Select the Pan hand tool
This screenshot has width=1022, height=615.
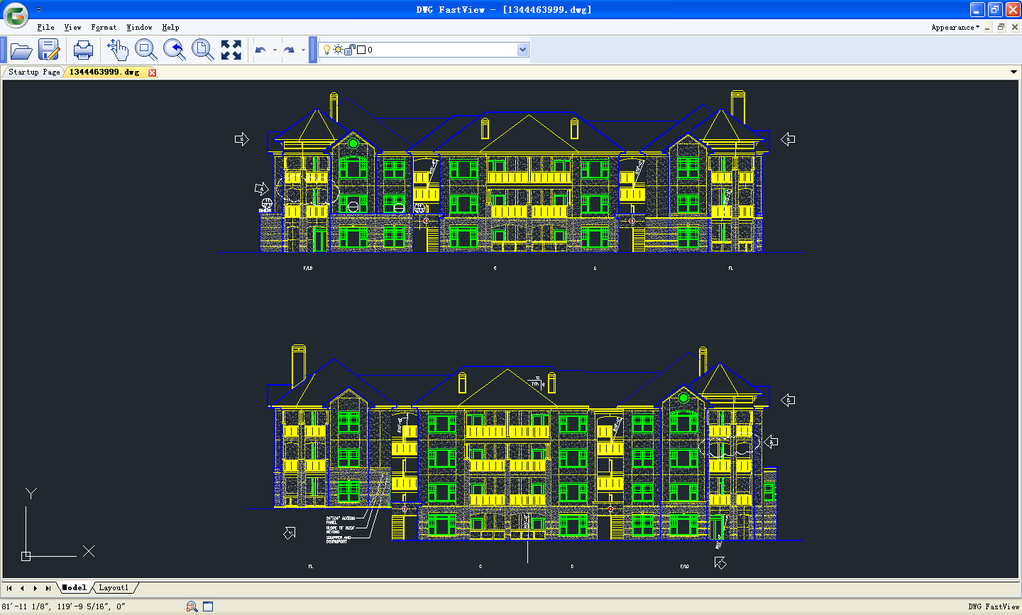click(117, 50)
